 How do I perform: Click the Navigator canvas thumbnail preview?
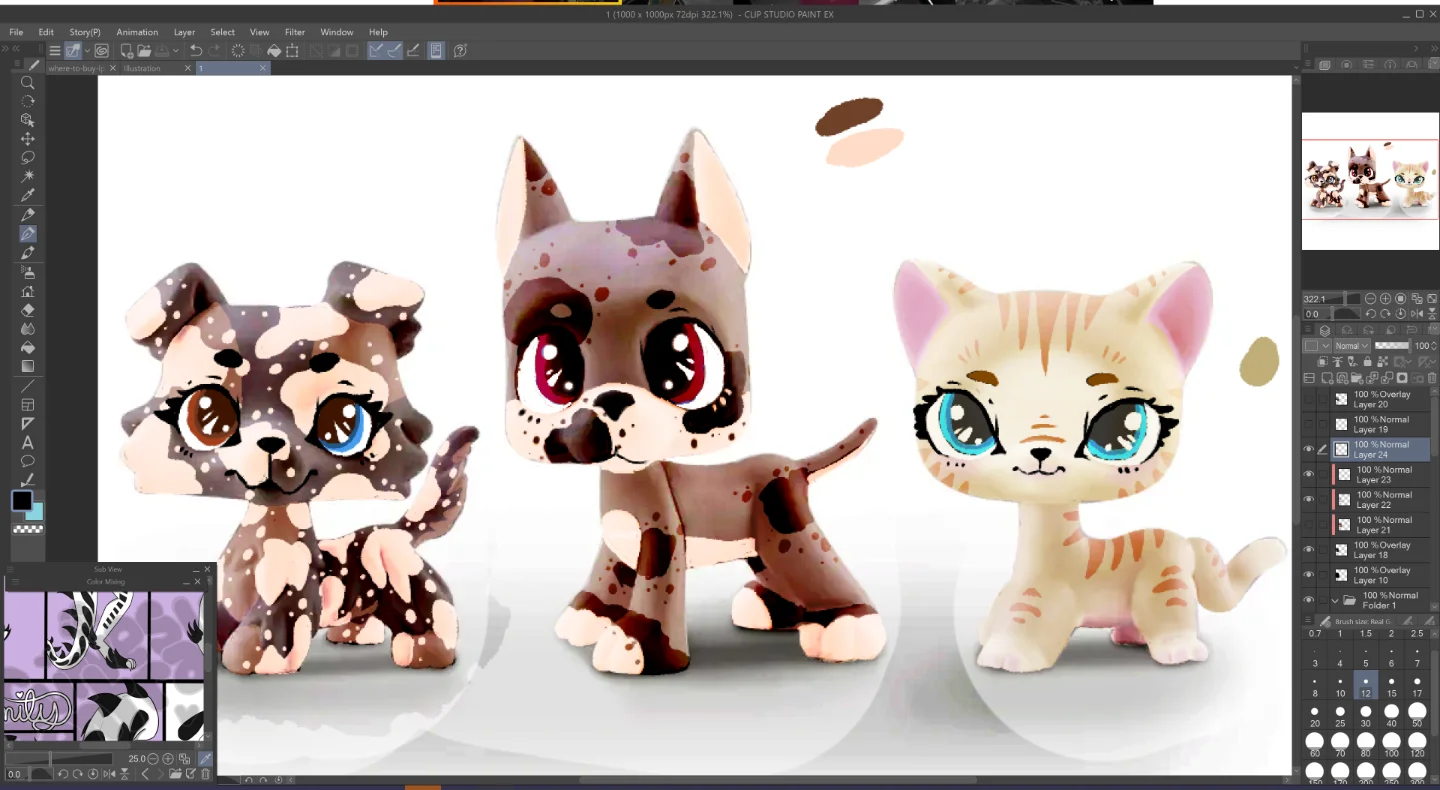click(x=1370, y=180)
